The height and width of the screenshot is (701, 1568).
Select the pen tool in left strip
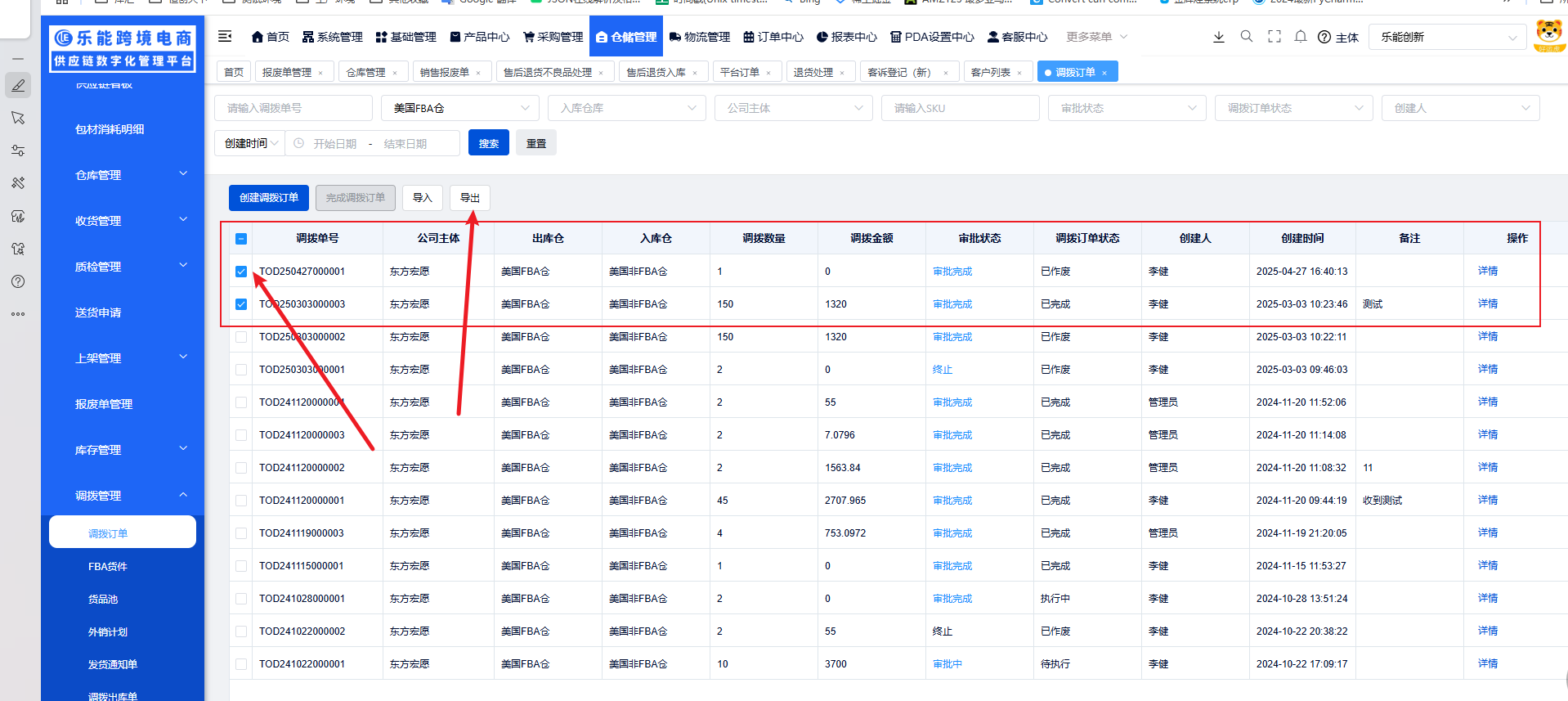click(18, 85)
